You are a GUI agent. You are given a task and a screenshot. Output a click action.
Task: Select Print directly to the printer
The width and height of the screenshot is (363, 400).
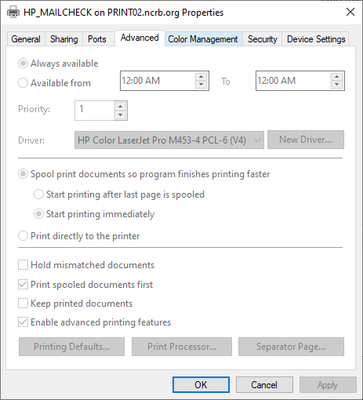(x=23, y=236)
